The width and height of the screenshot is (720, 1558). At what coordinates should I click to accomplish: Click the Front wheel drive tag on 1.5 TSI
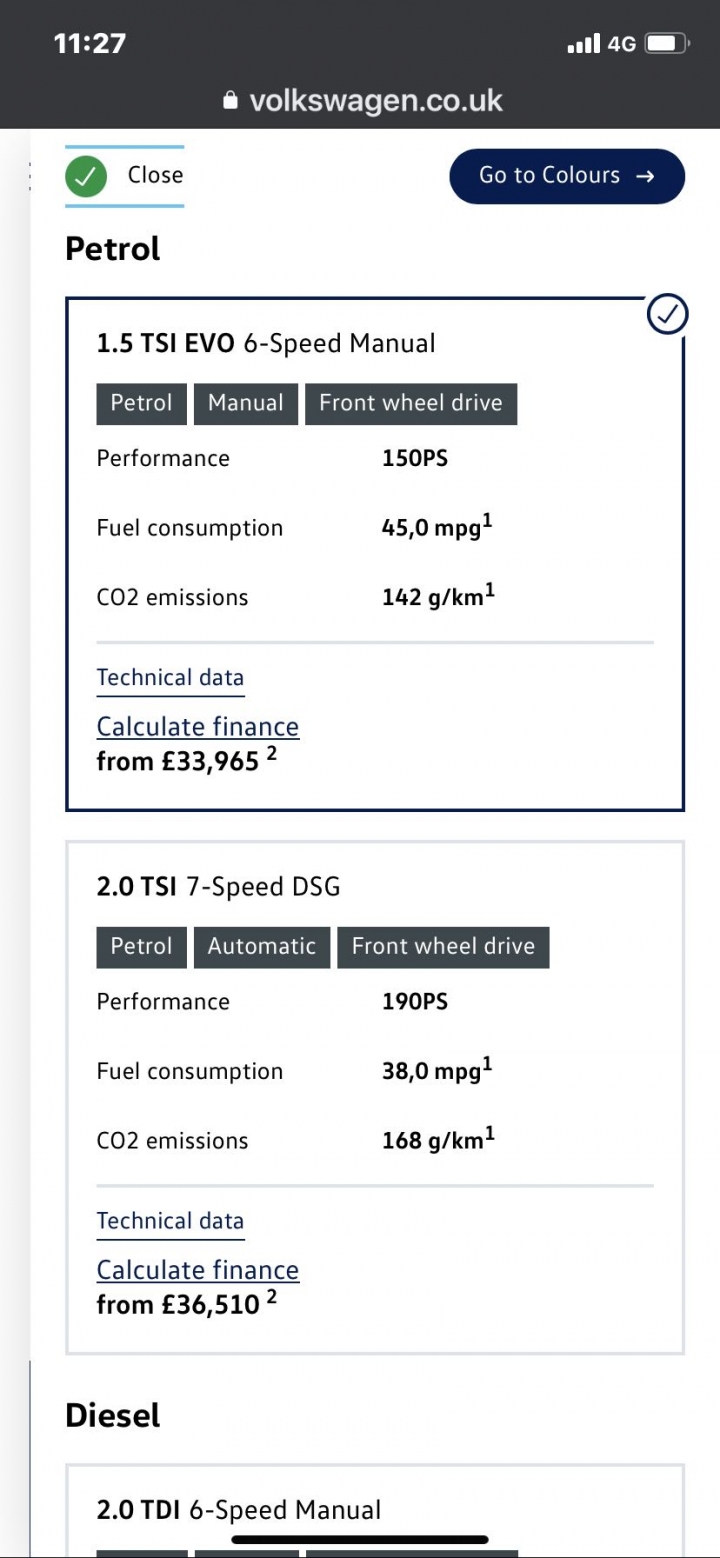tap(411, 404)
